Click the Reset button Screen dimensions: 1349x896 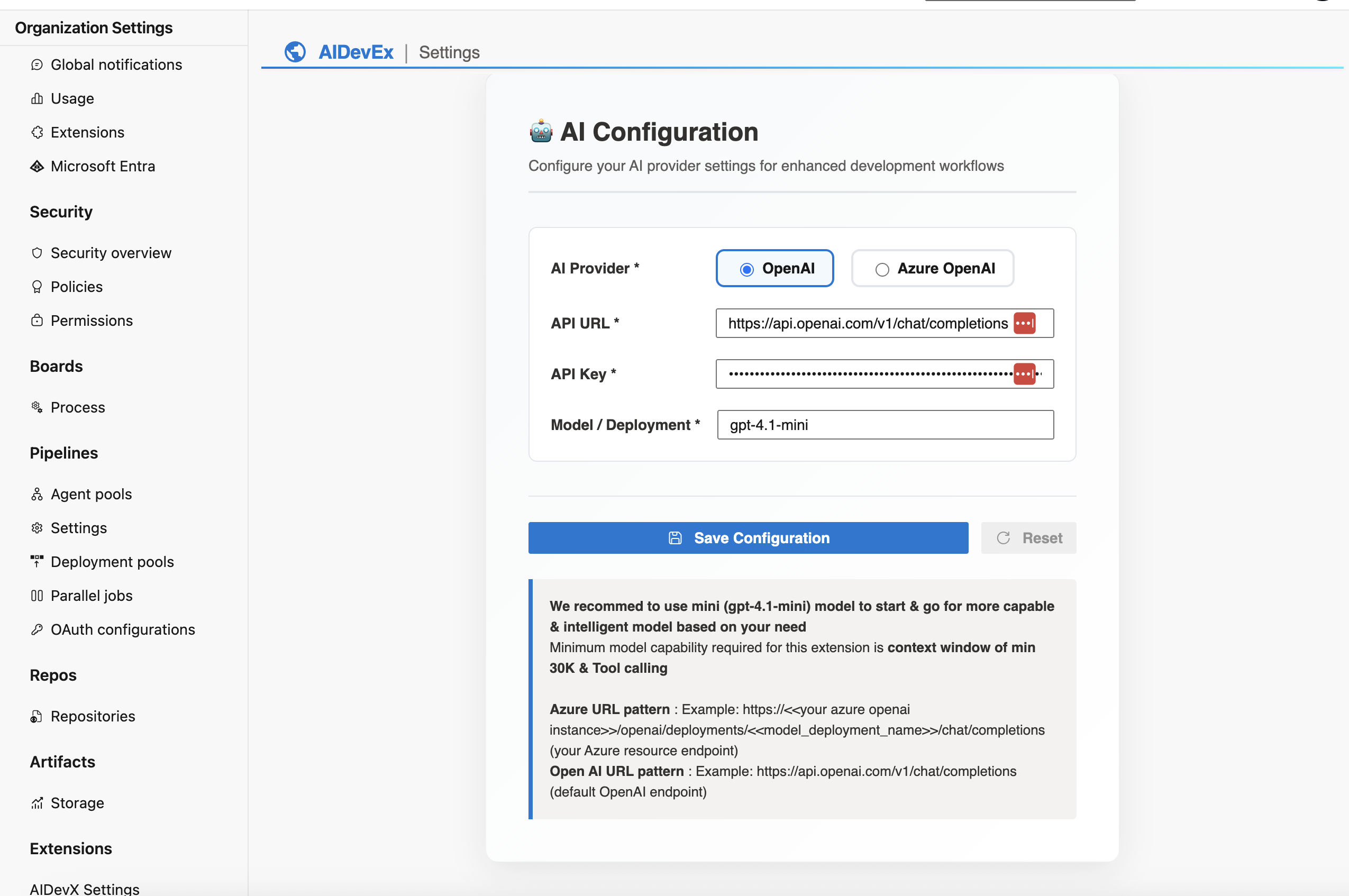pos(1028,538)
